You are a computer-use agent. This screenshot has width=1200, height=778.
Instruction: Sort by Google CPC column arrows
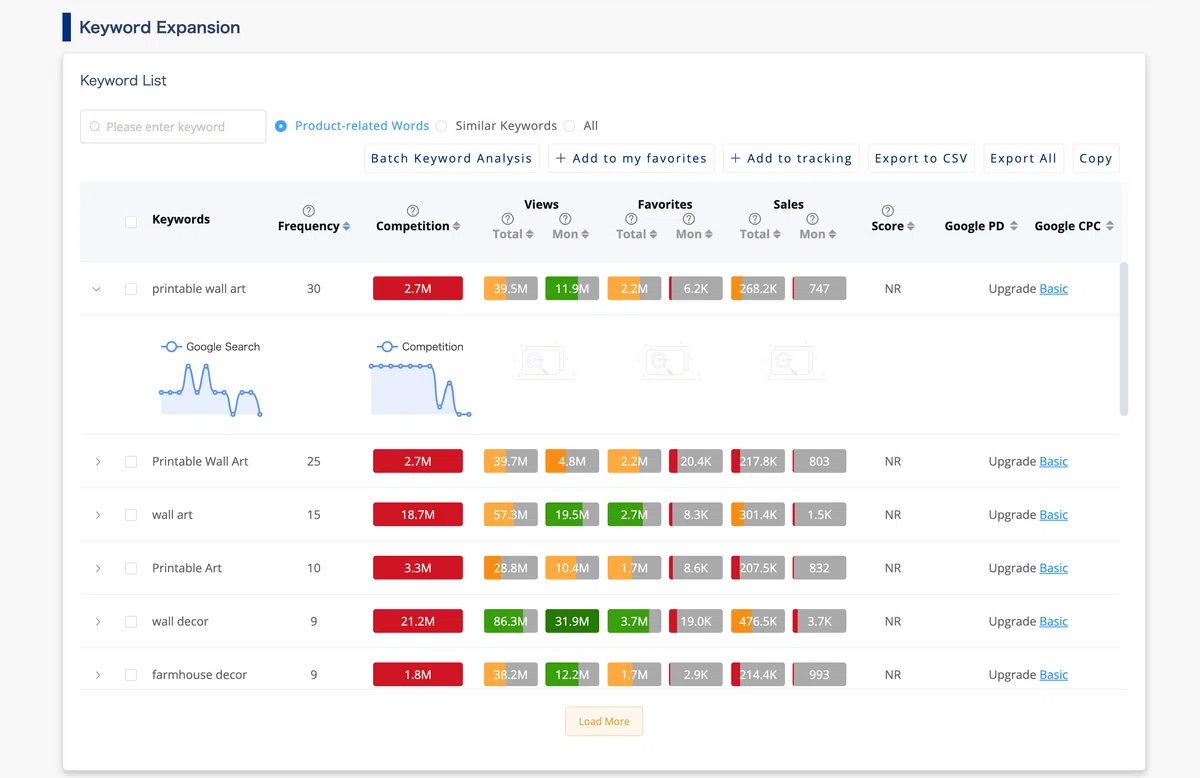[x=1110, y=227]
